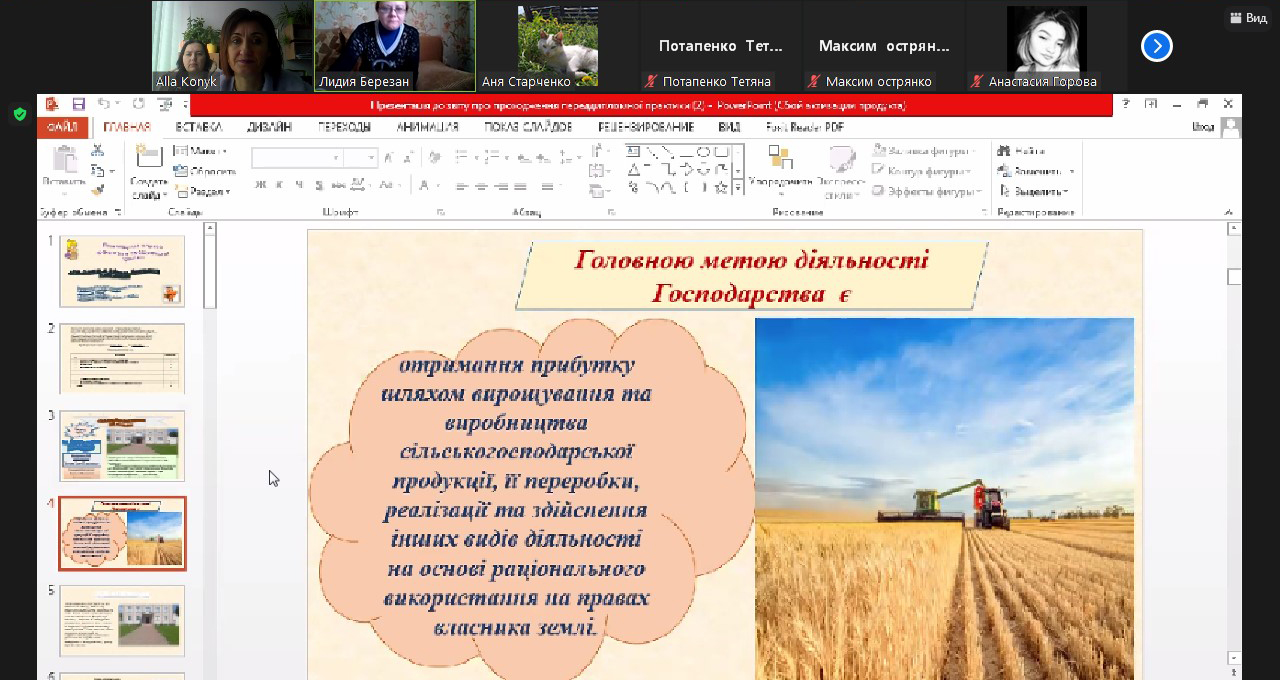Open PowerPoint help question mark

[1126, 104]
